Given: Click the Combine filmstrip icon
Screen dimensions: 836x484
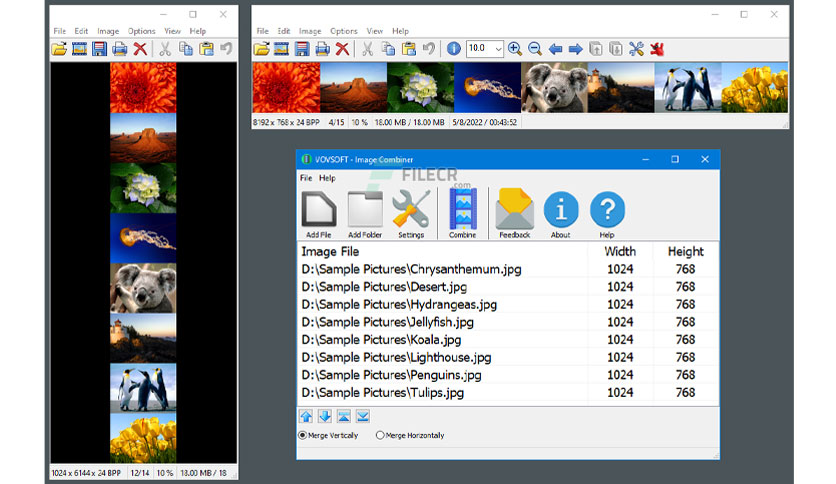Looking at the screenshot, I should pos(462,208).
